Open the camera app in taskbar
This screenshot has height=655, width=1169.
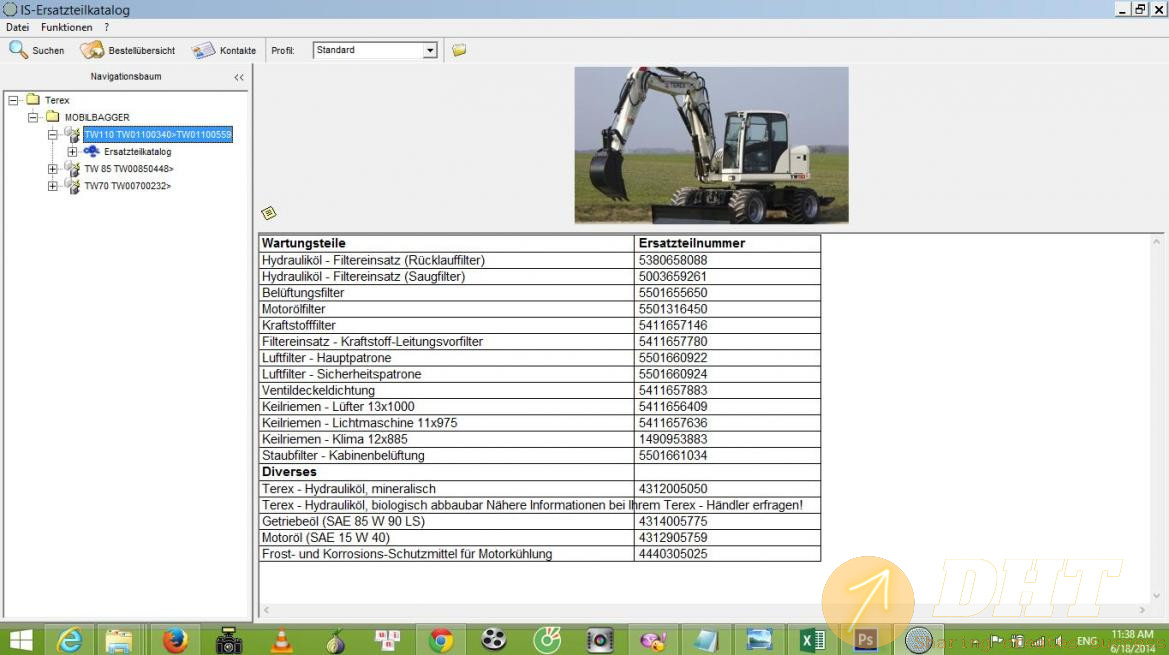(228, 640)
